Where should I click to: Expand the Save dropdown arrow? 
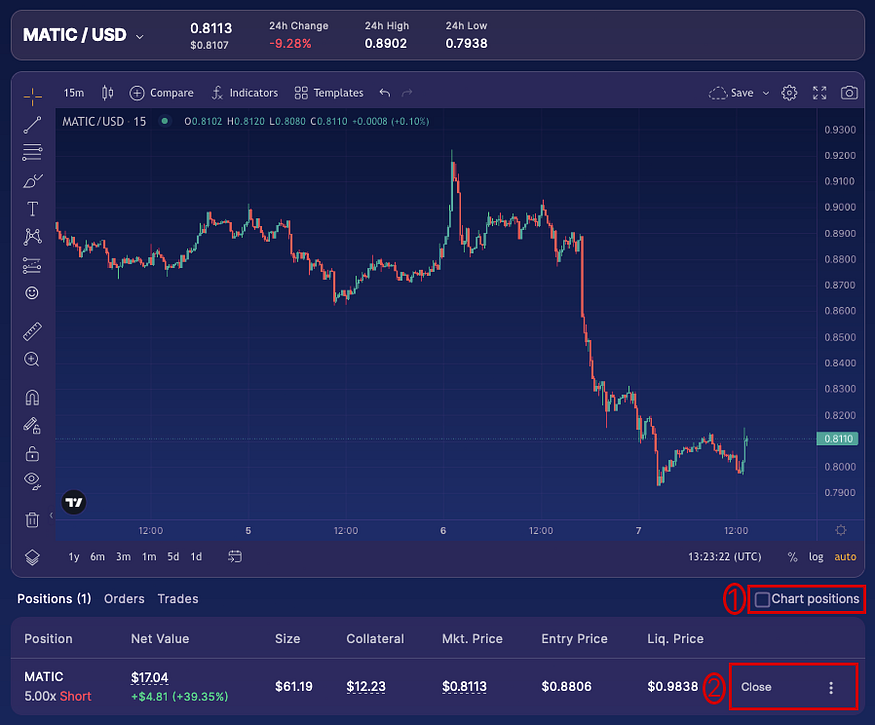766,93
